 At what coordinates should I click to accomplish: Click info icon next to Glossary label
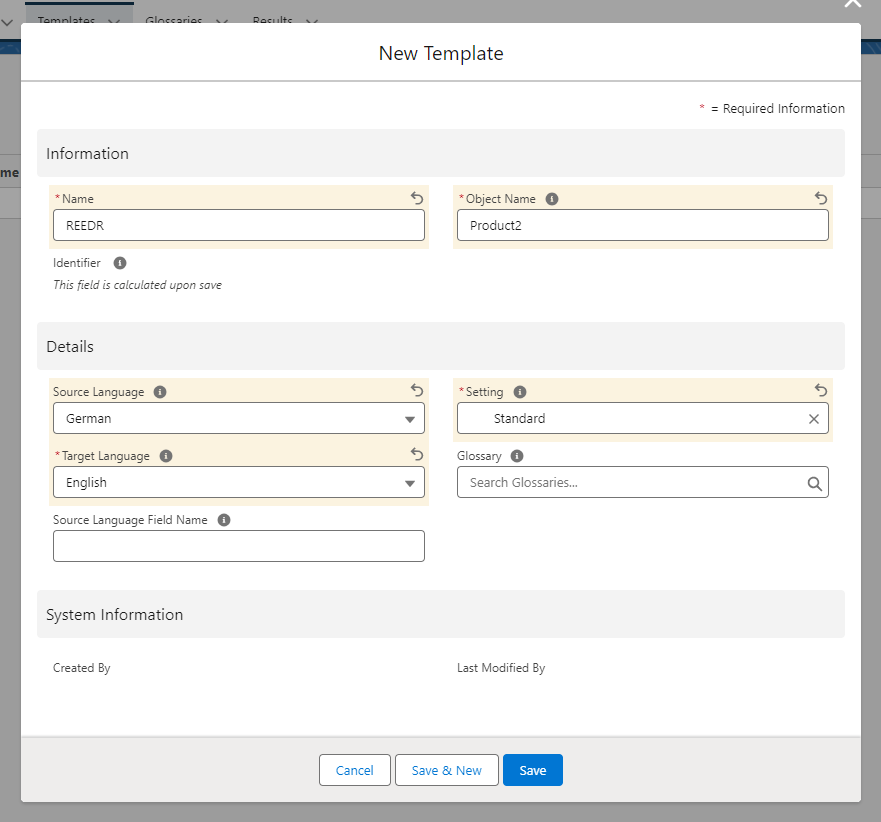[517, 456]
